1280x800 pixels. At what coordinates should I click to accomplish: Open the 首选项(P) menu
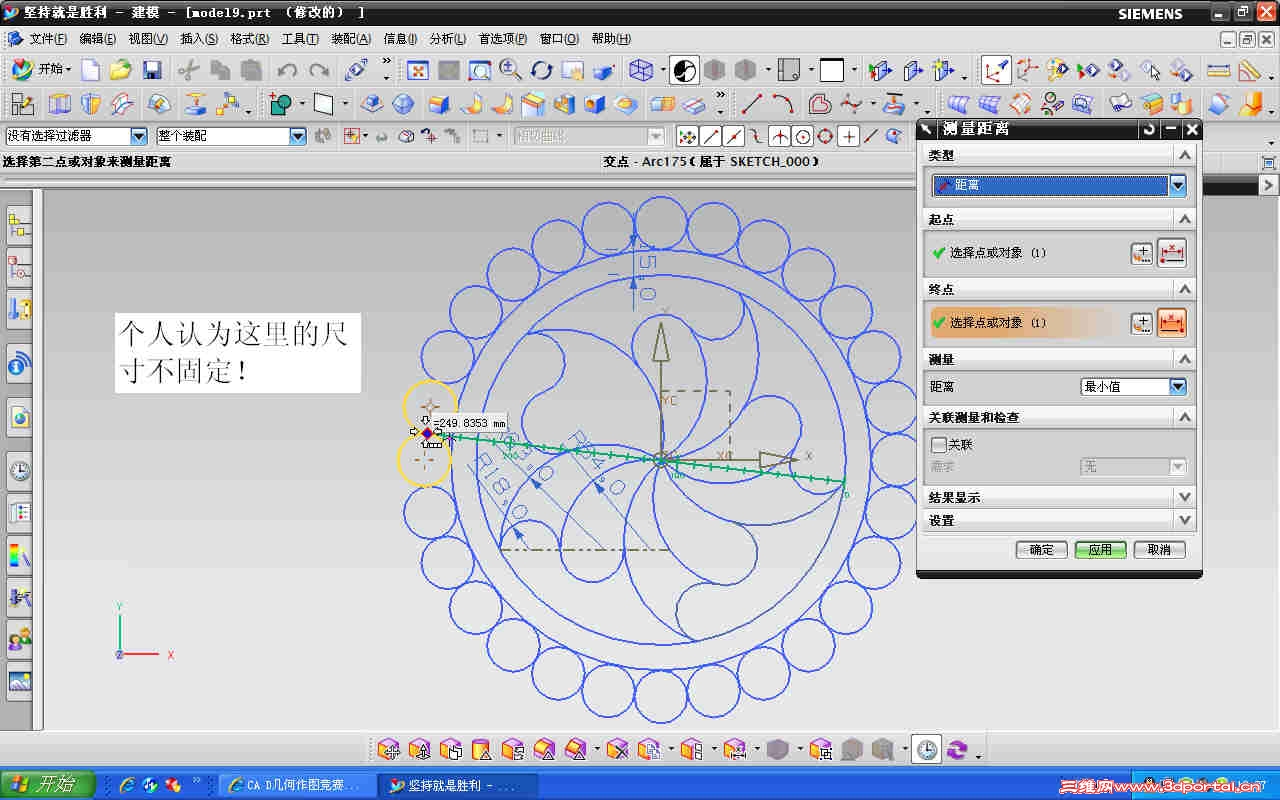click(x=503, y=39)
